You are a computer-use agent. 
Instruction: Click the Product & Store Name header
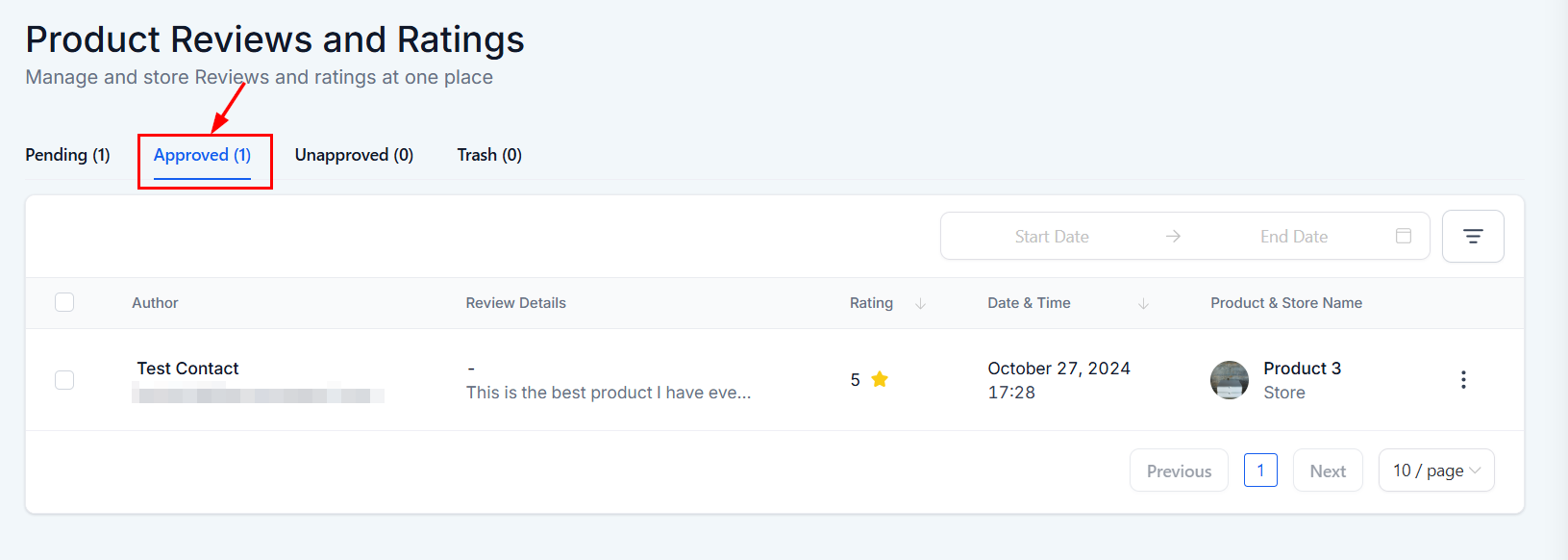point(1286,303)
